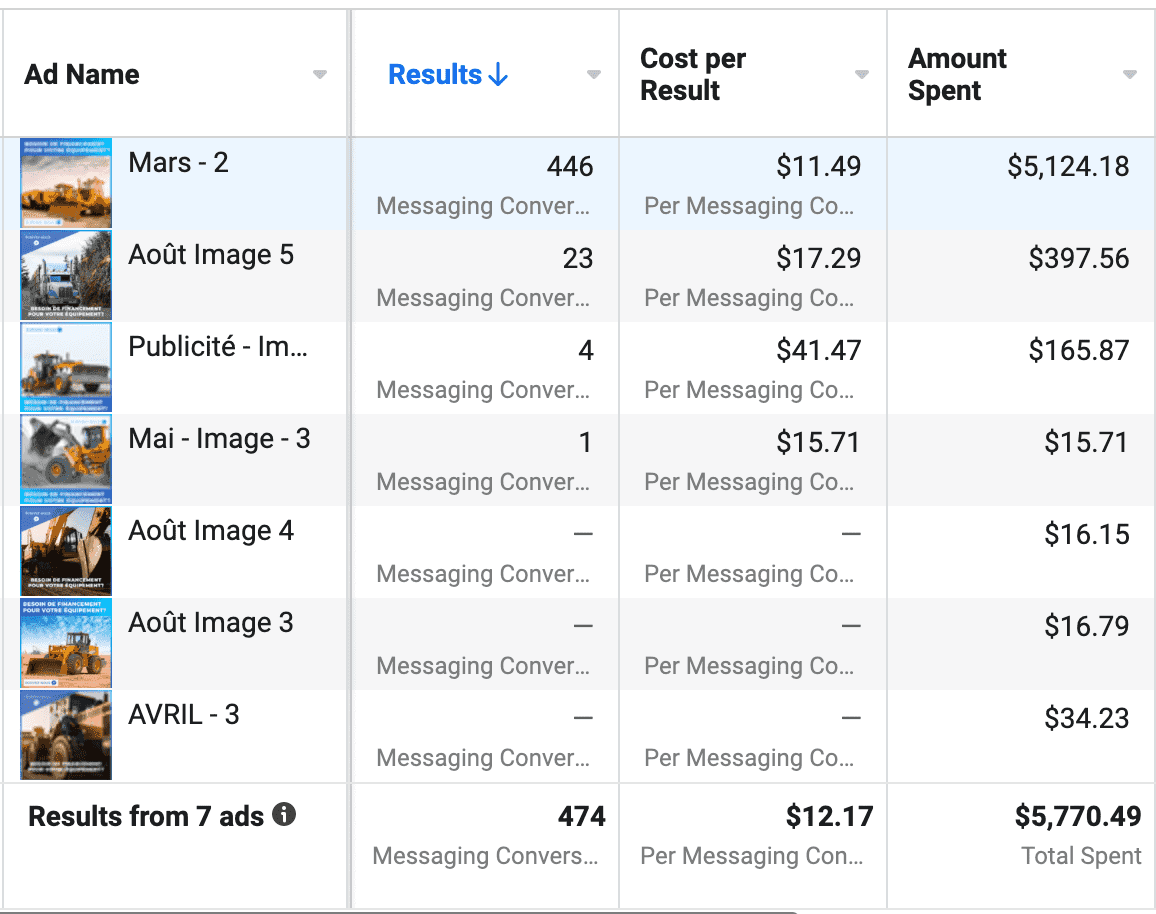The image size is (1156, 914).
Task: Click the Août Image 4 ad preview
Action: click(x=64, y=551)
